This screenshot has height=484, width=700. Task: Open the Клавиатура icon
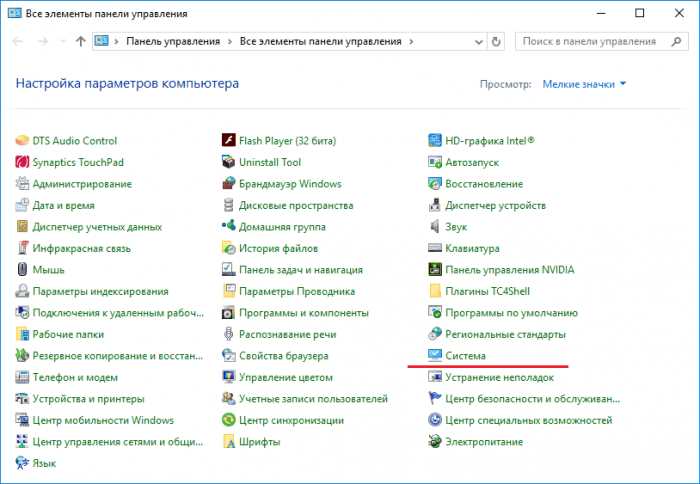pos(435,248)
